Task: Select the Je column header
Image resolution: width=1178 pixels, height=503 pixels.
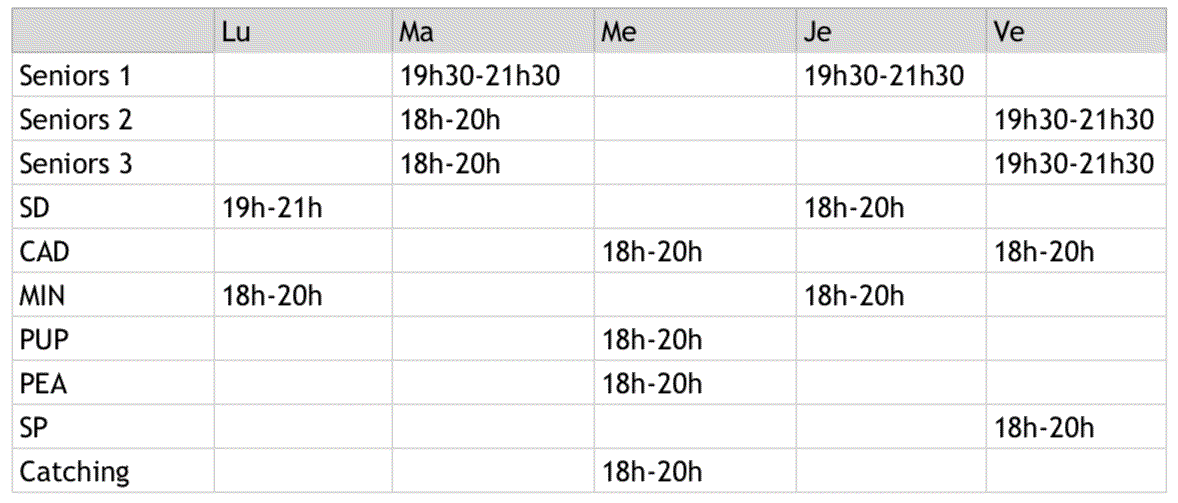Action: 818,32
